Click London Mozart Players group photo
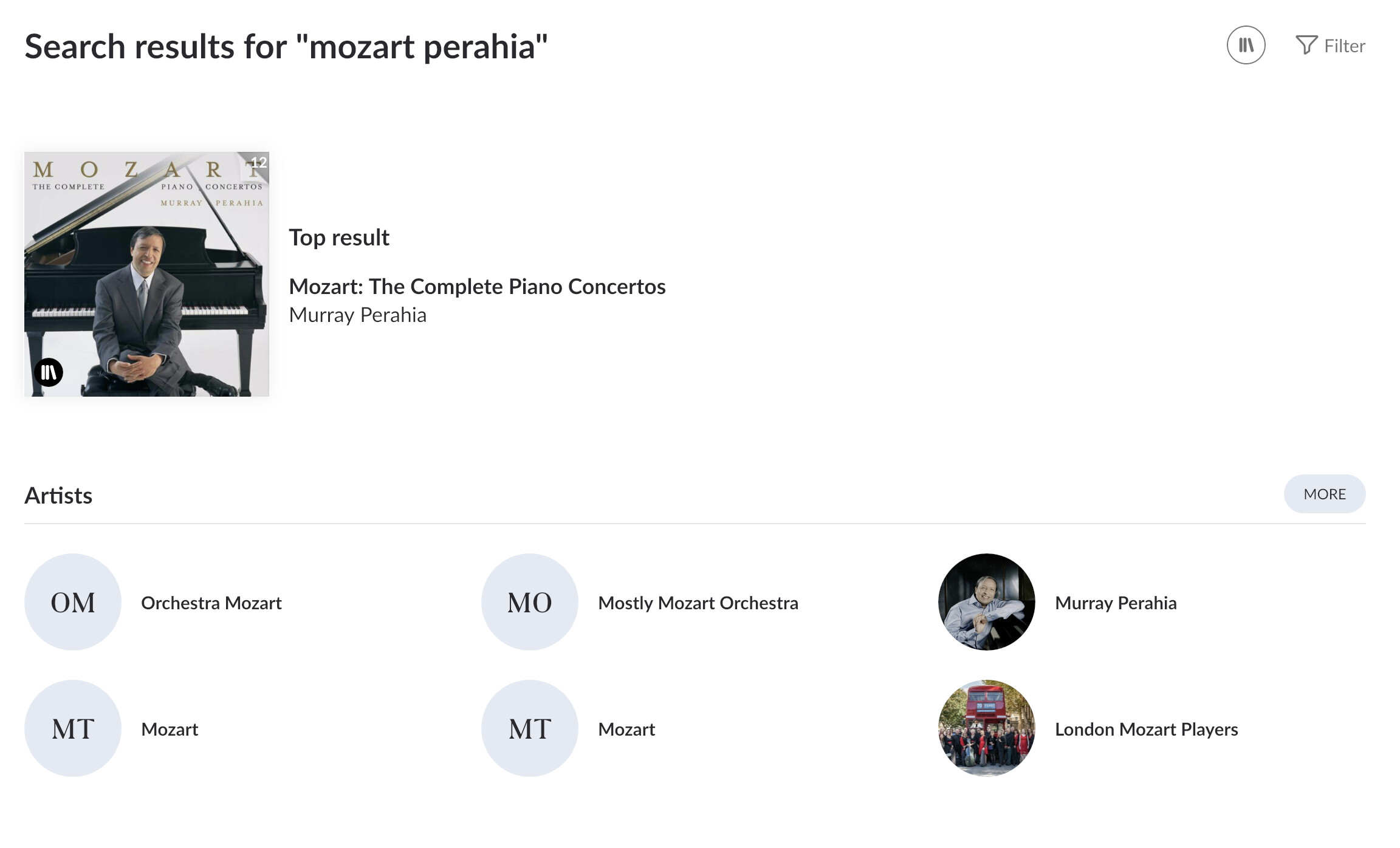 pyautogui.click(x=987, y=728)
